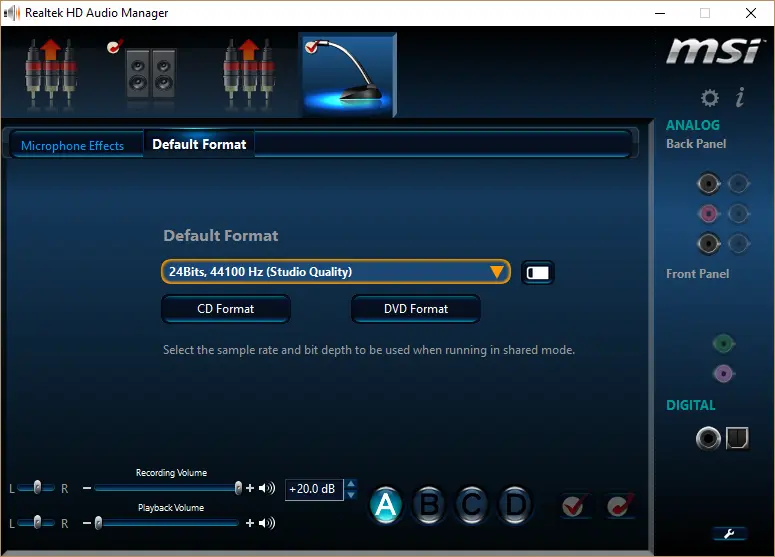Select preset C
775x557 pixels.
pyautogui.click(x=472, y=505)
